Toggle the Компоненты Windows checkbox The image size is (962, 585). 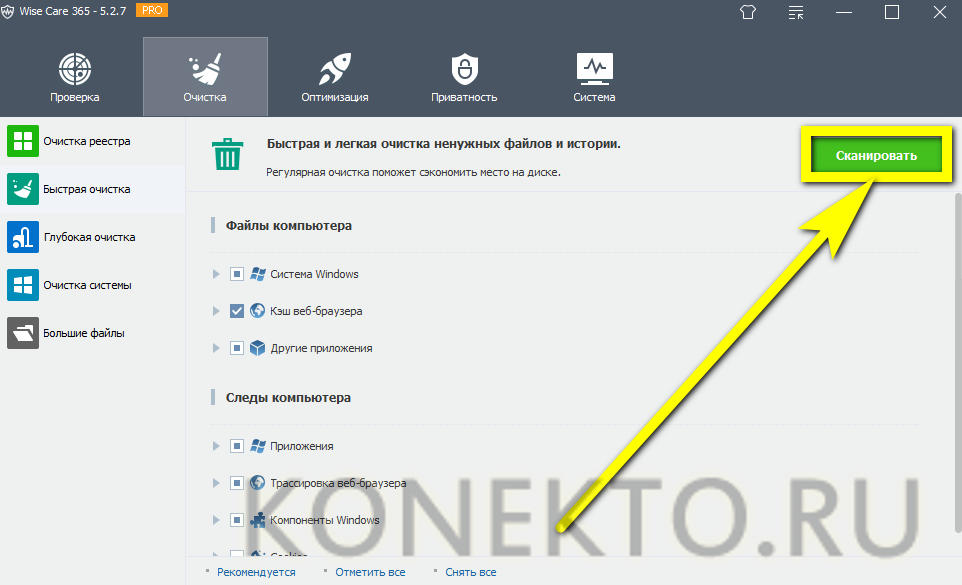[x=237, y=520]
